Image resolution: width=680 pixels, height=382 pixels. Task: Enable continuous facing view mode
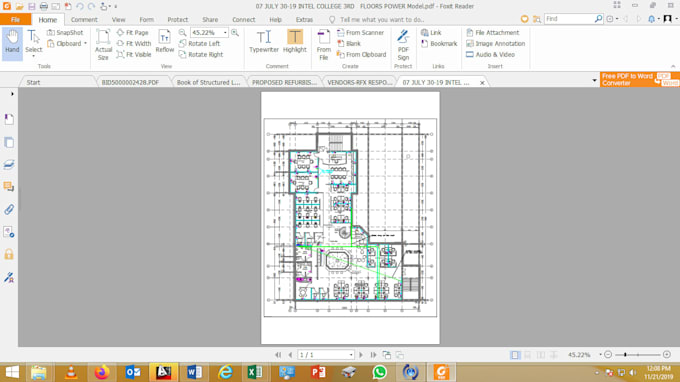(554, 355)
